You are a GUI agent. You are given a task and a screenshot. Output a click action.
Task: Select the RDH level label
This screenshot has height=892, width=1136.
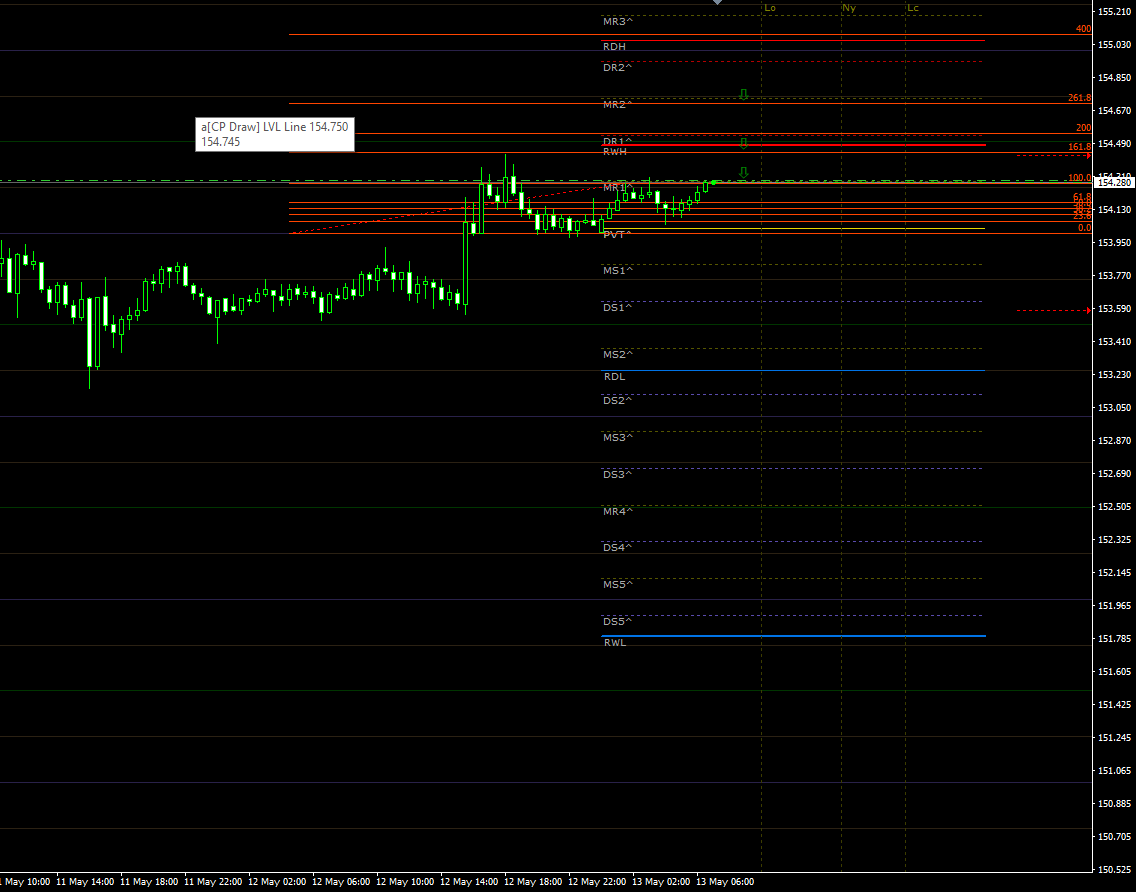click(614, 46)
